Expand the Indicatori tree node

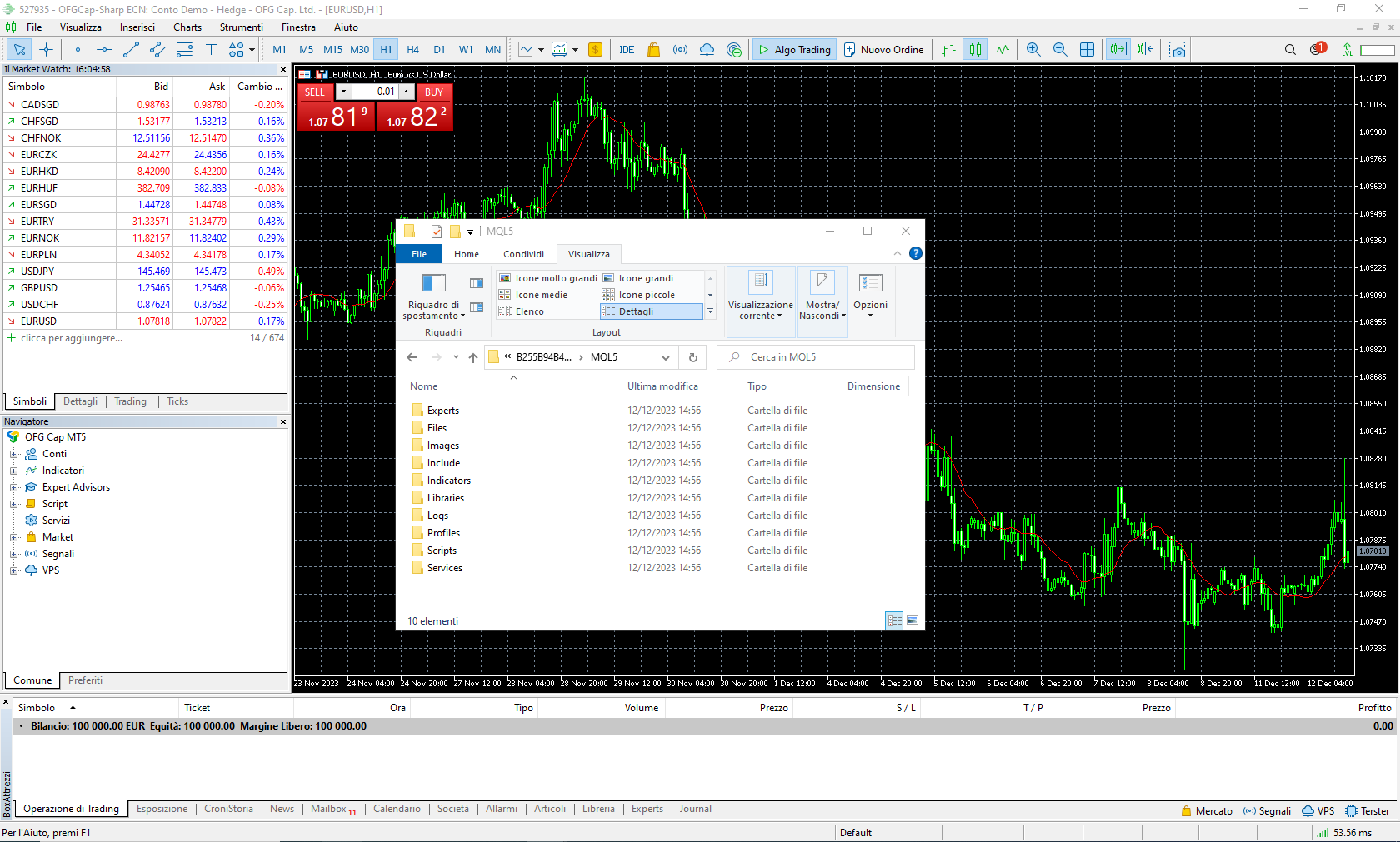[x=13, y=471]
